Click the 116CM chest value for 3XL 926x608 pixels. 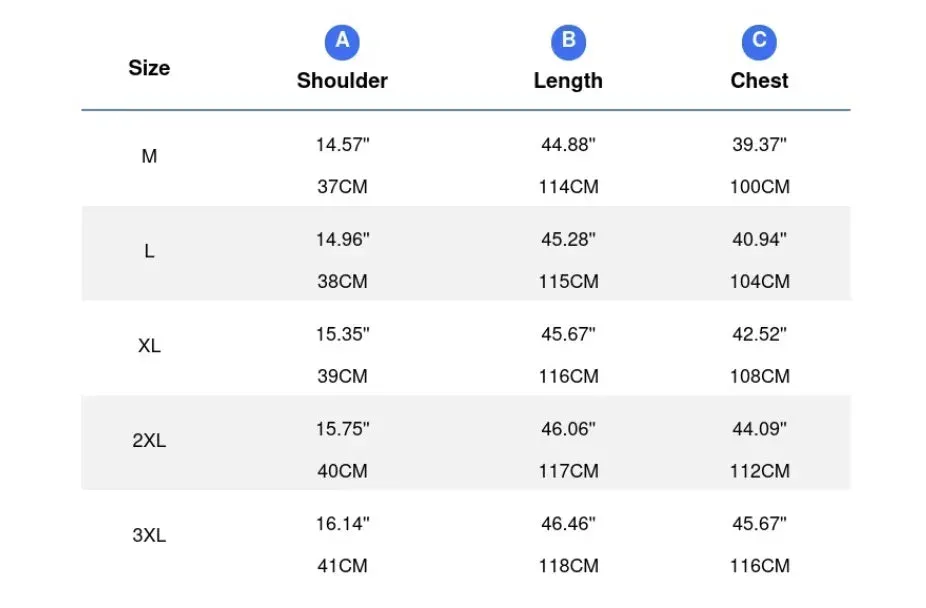pyautogui.click(x=759, y=566)
